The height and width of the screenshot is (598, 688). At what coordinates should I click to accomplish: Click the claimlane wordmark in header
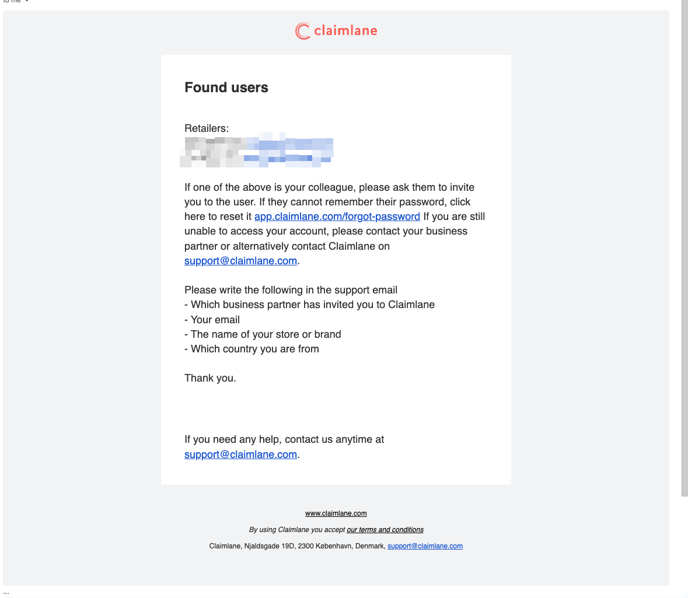coord(346,31)
